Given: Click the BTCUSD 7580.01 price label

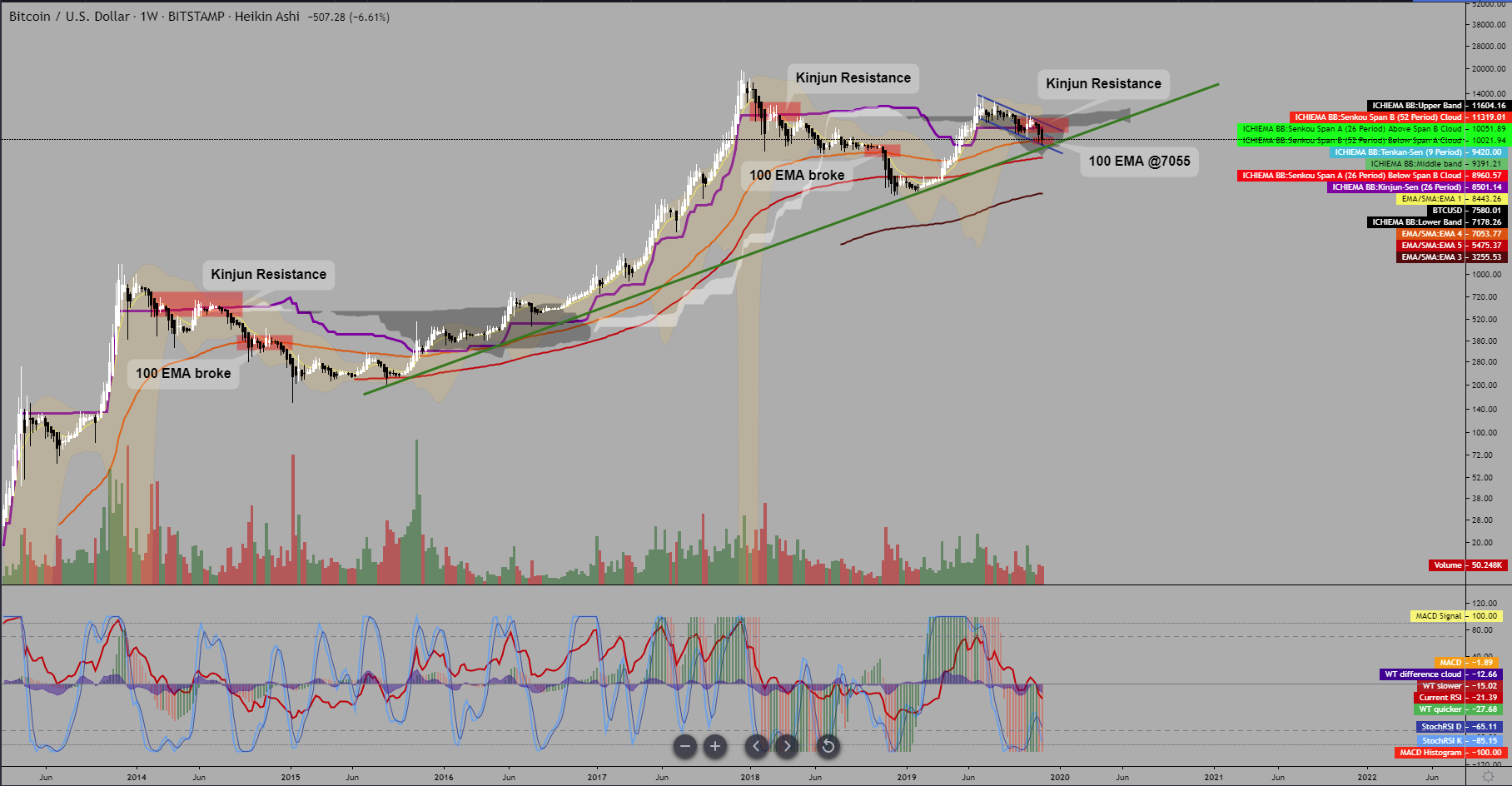Looking at the screenshot, I should point(1467,211).
